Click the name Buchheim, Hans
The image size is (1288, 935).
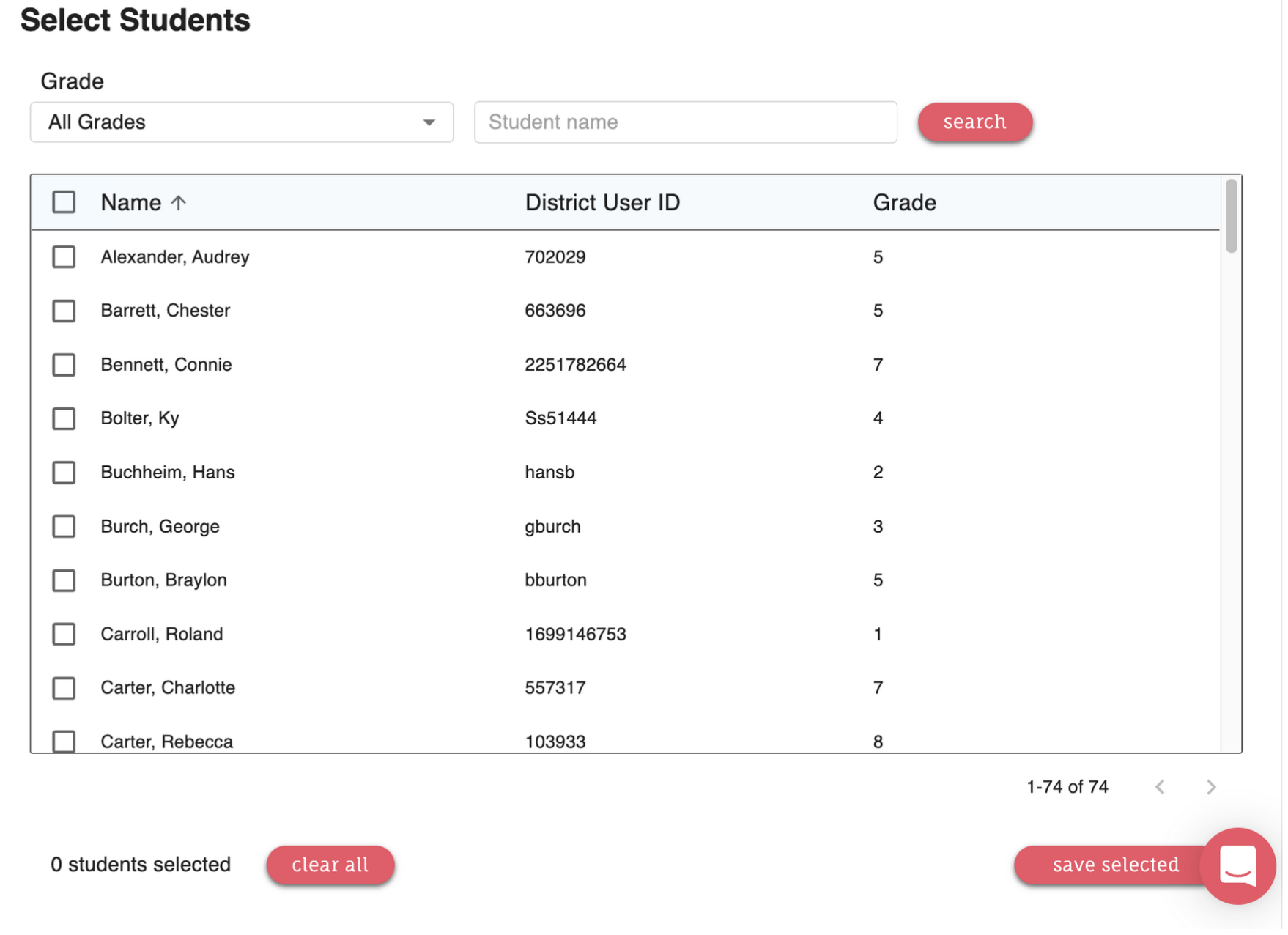tap(169, 473)
